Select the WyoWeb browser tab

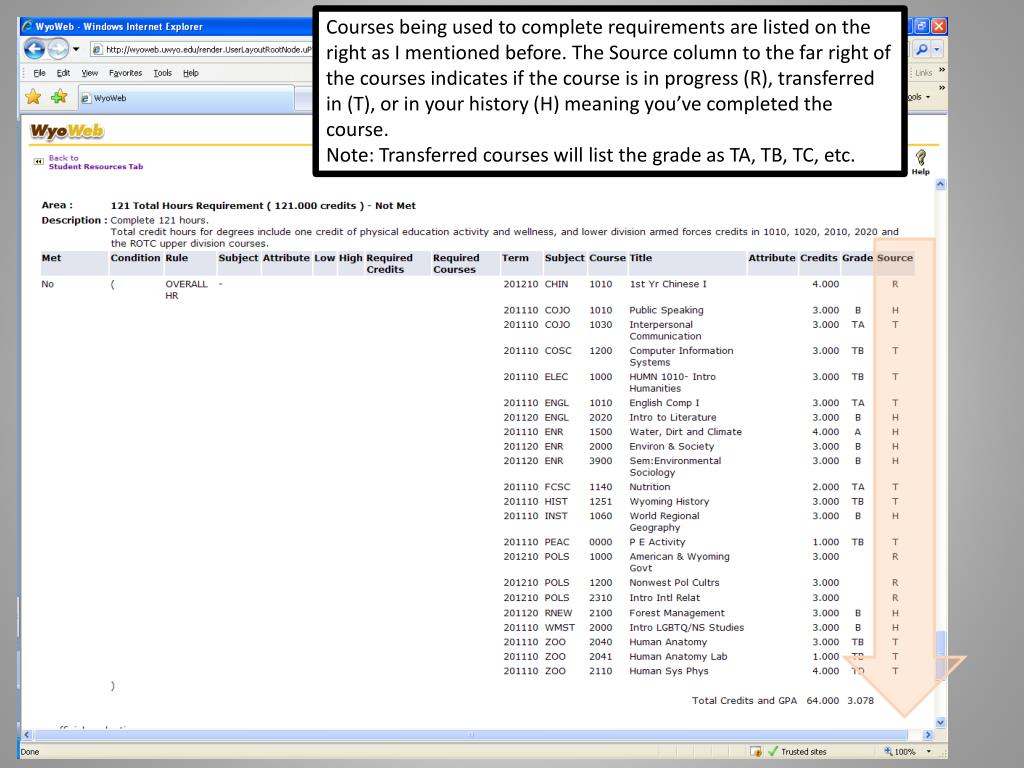186,98
